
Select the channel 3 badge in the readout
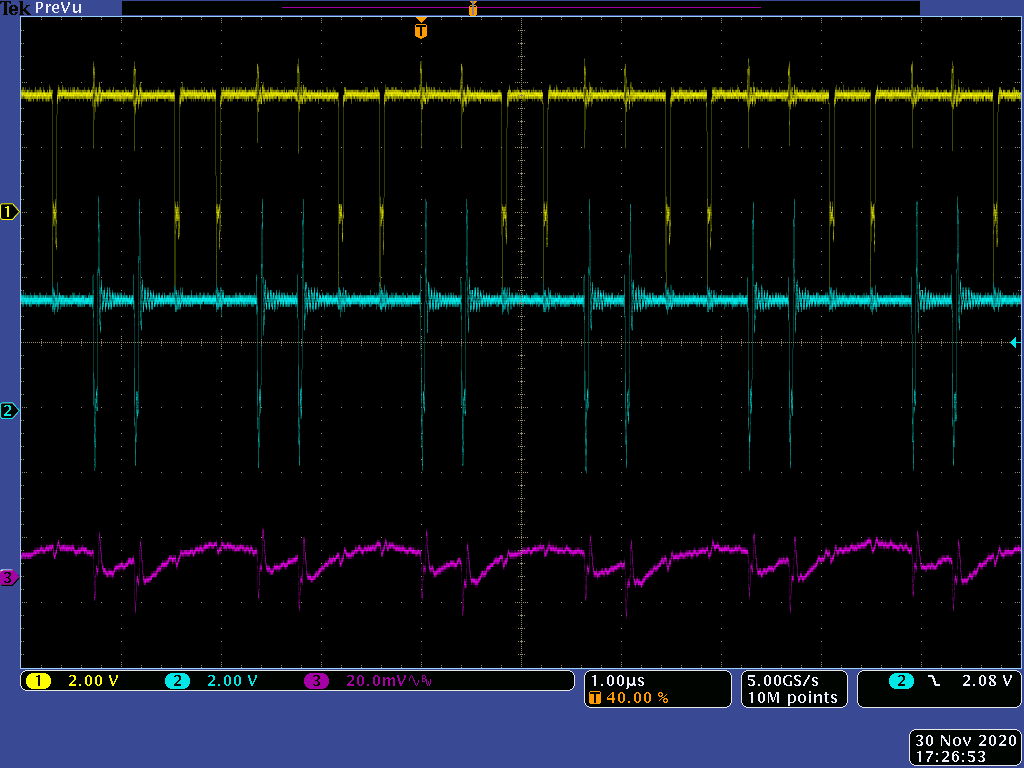tap(316, 681)
